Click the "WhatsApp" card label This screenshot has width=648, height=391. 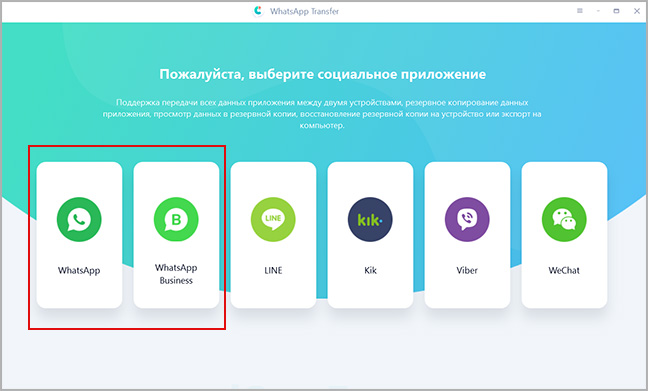79,271
